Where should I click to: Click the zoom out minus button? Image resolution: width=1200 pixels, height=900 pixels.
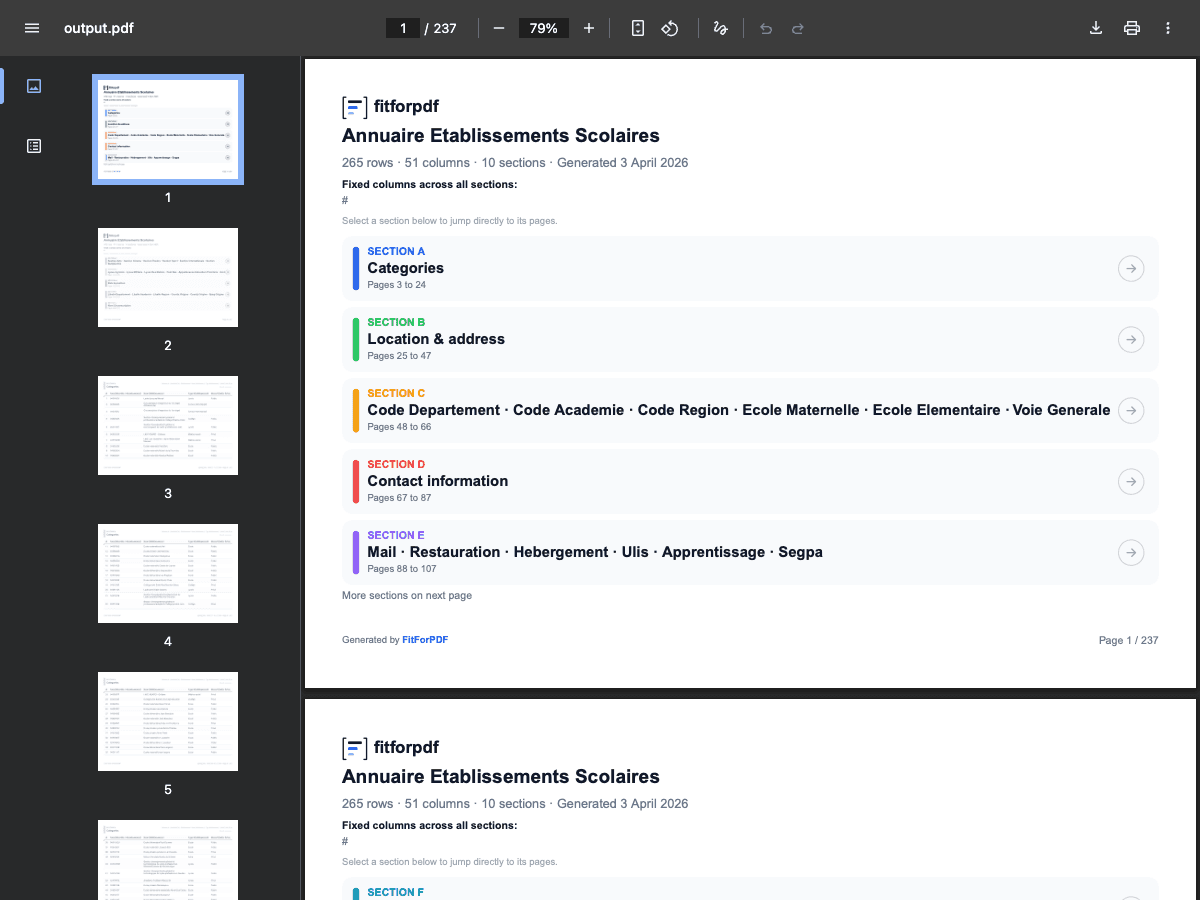tap(499, 28)
